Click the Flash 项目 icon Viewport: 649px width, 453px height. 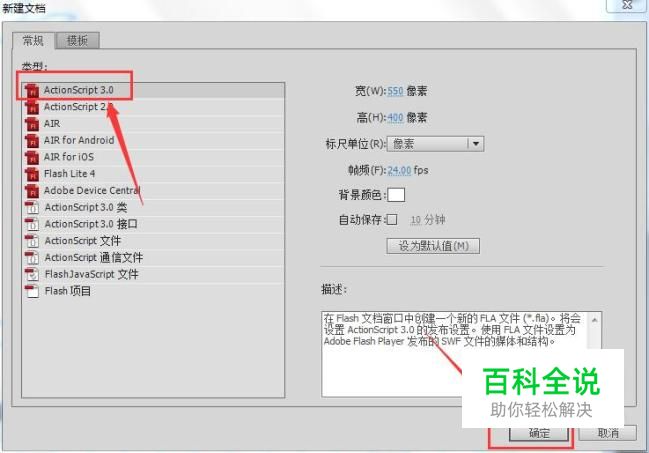pos(32,291)
